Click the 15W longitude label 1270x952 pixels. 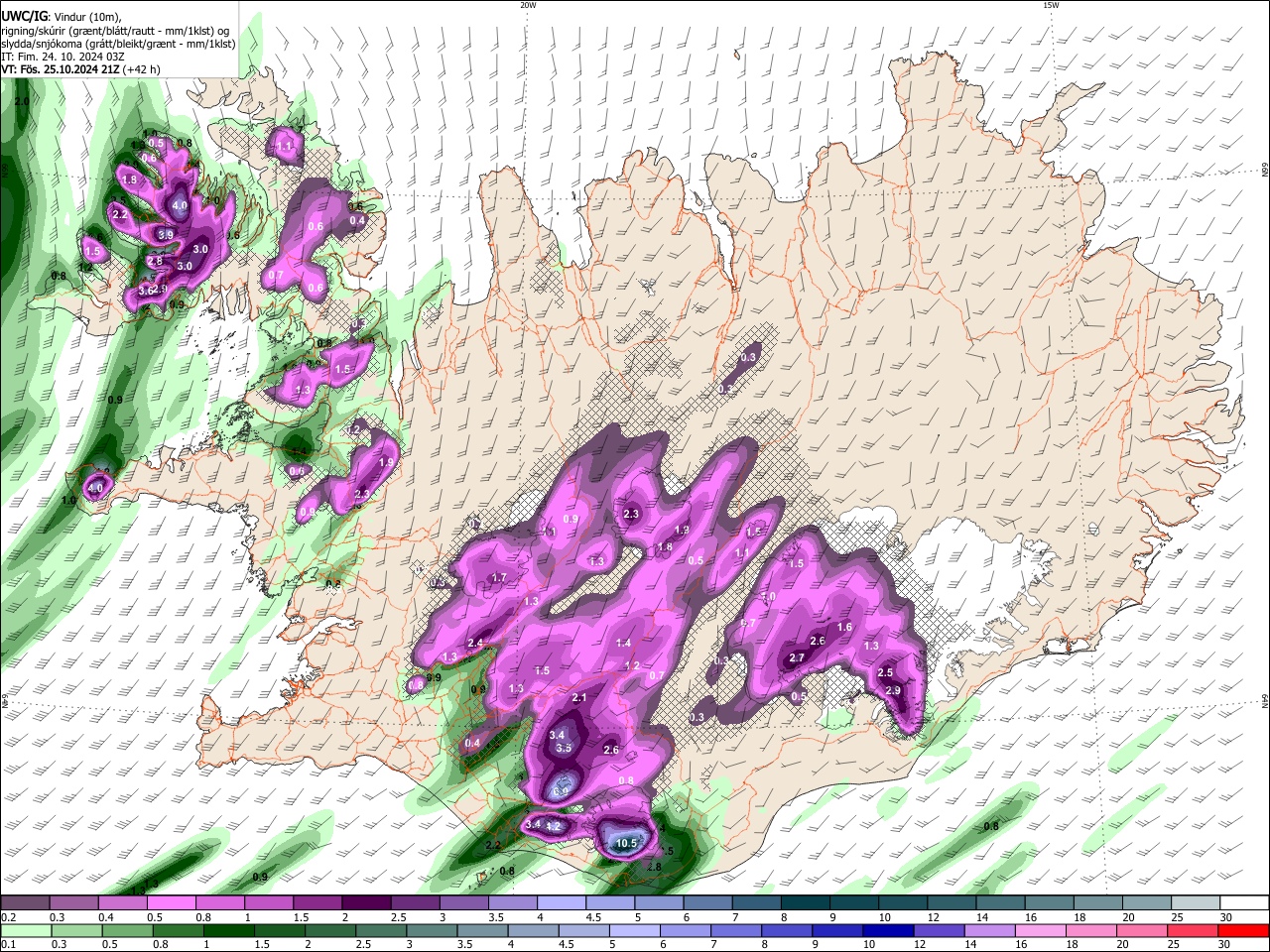point(1051,5)
